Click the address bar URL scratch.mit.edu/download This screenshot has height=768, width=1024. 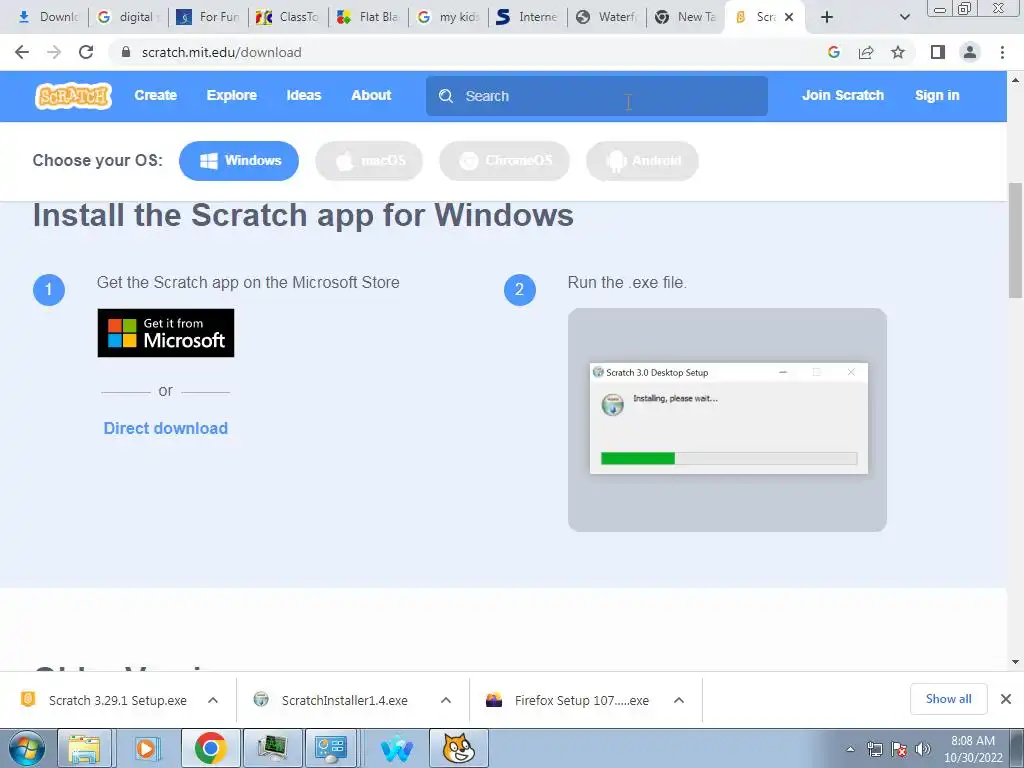tap(221, 52)
